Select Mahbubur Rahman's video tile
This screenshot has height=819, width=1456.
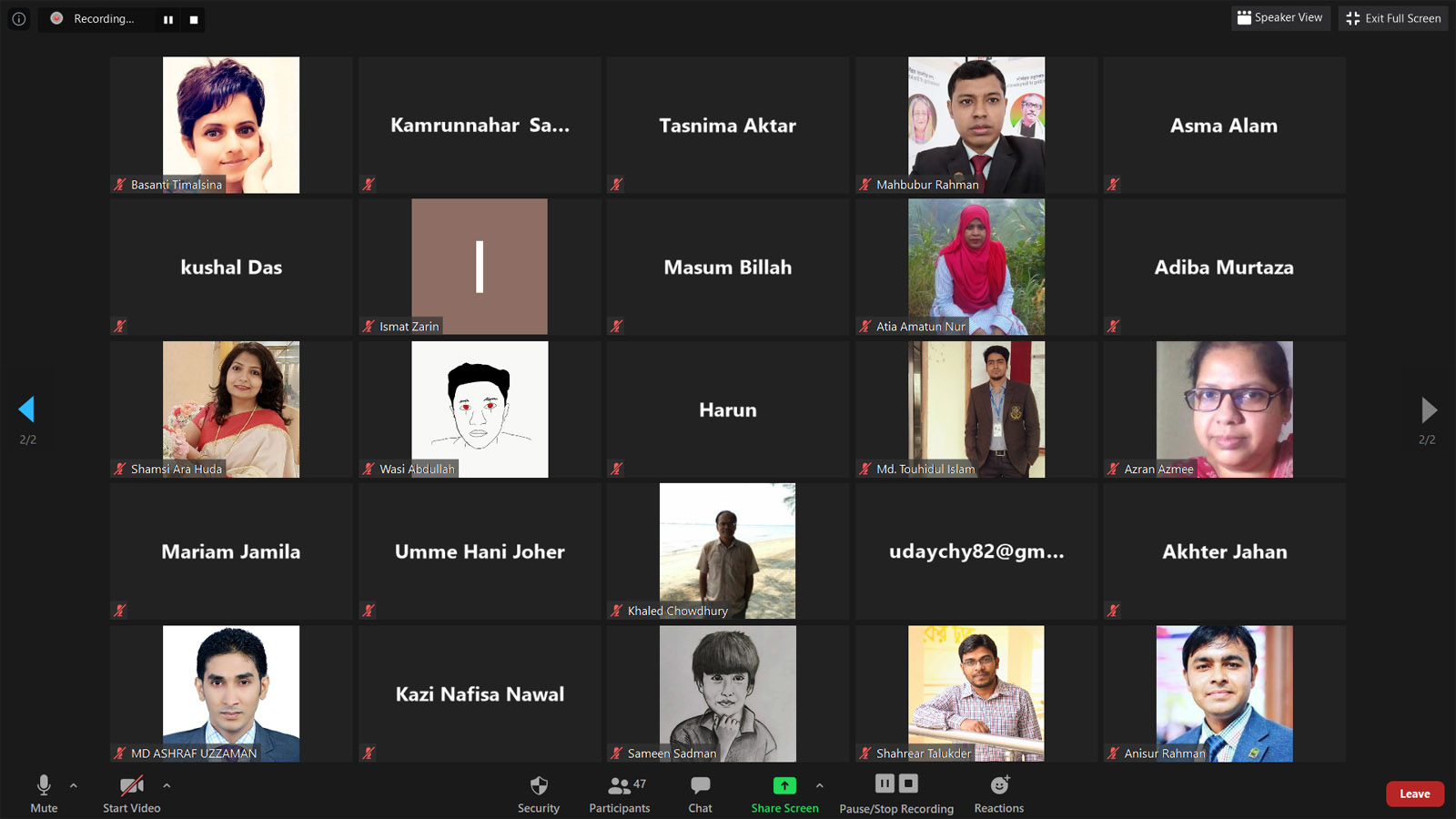(x=976, y=125)
